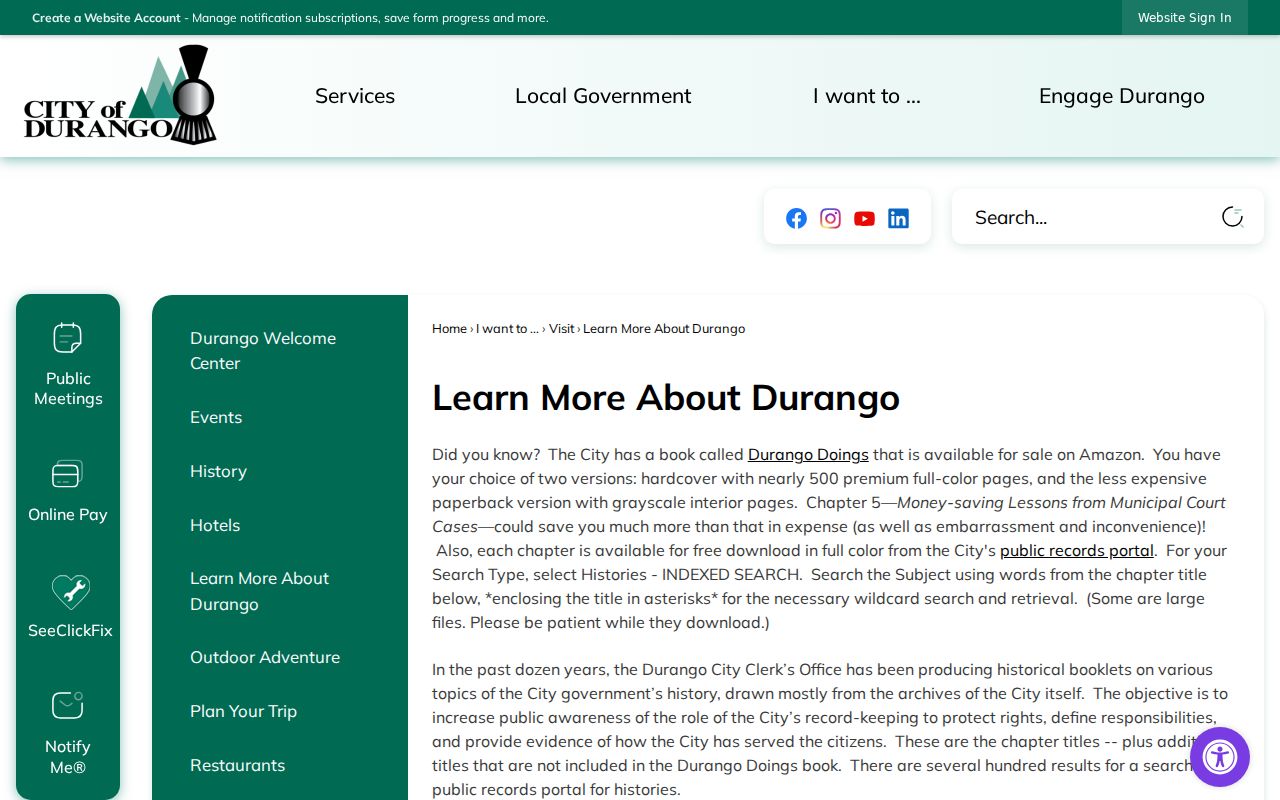Viewport: 1280px width, 800px height.
Task: Open History in the sidebar
Action: 218,471
